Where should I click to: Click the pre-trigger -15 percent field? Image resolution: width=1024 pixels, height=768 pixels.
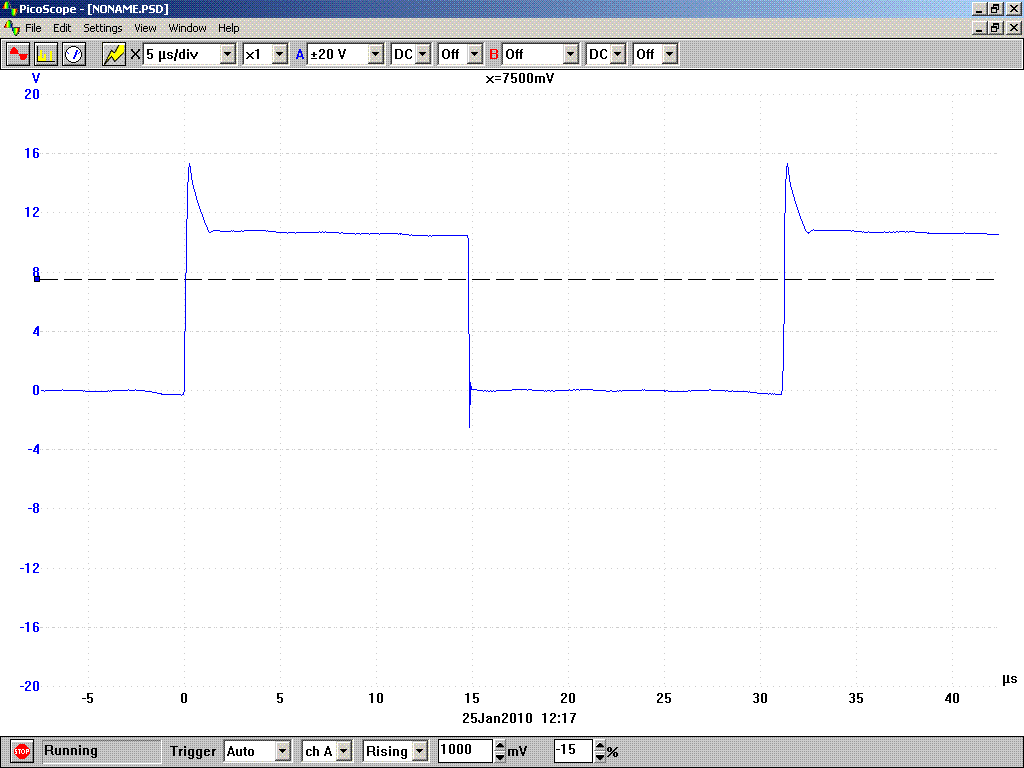click(573, 750)
